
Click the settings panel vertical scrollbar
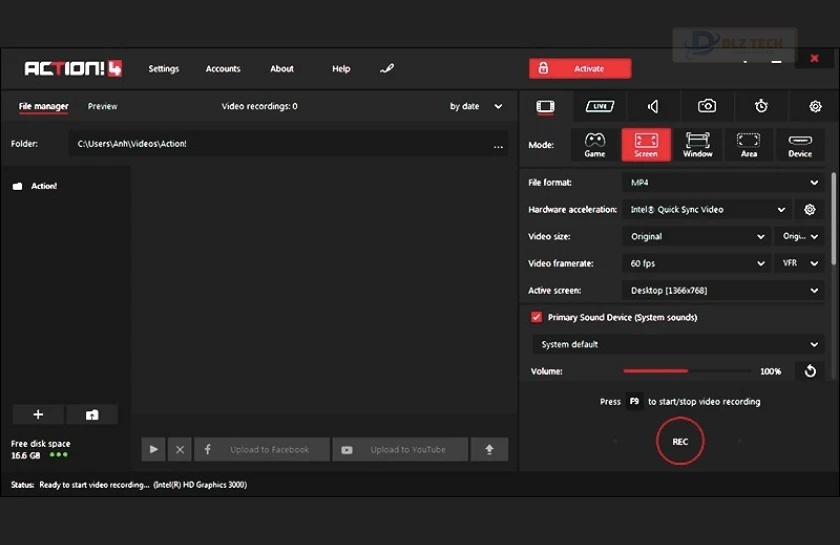[833, 218]
